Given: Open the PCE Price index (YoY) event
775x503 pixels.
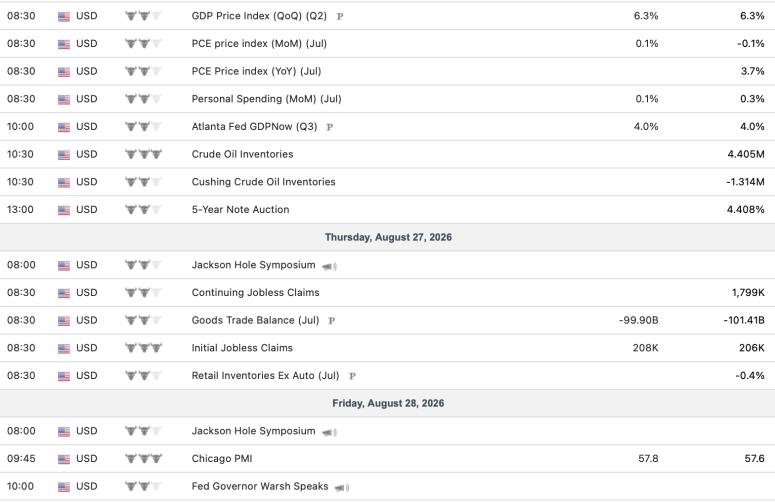Looking at the screenshot, I should (257, 71).
